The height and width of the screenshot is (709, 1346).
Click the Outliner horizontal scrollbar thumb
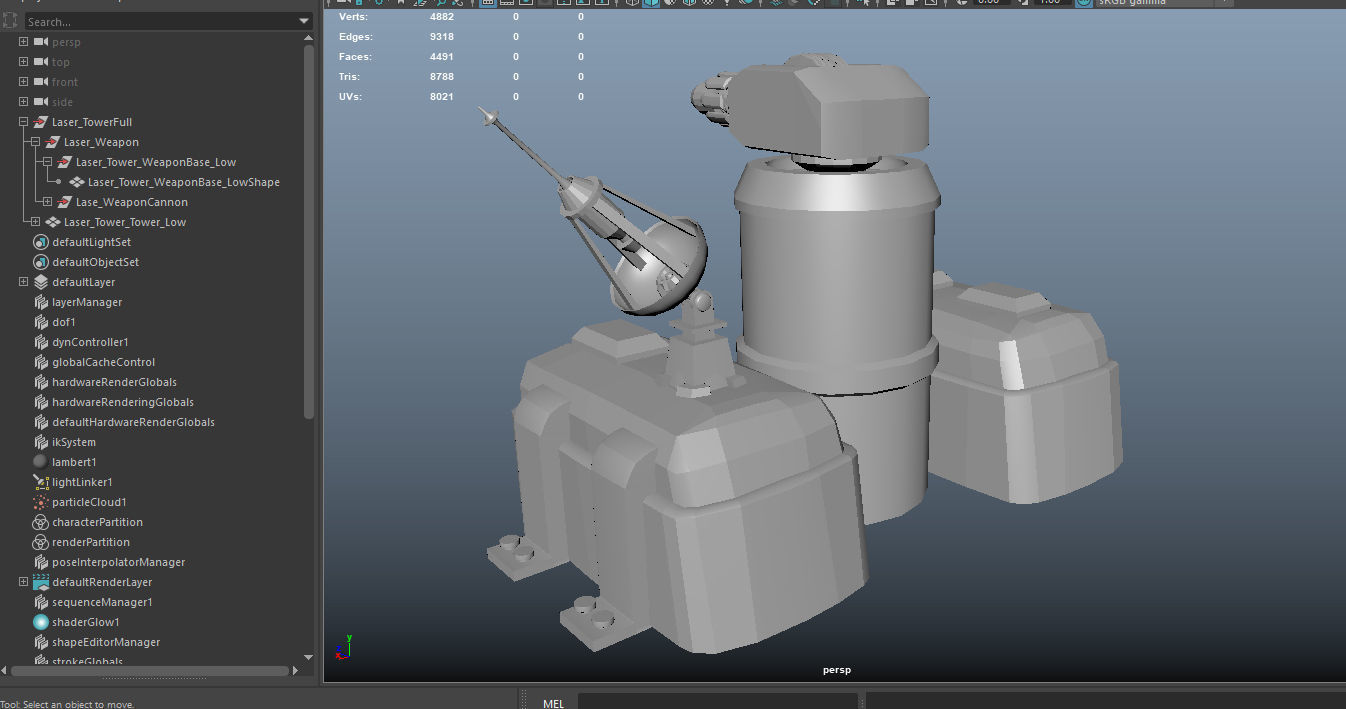pos(148,671)
